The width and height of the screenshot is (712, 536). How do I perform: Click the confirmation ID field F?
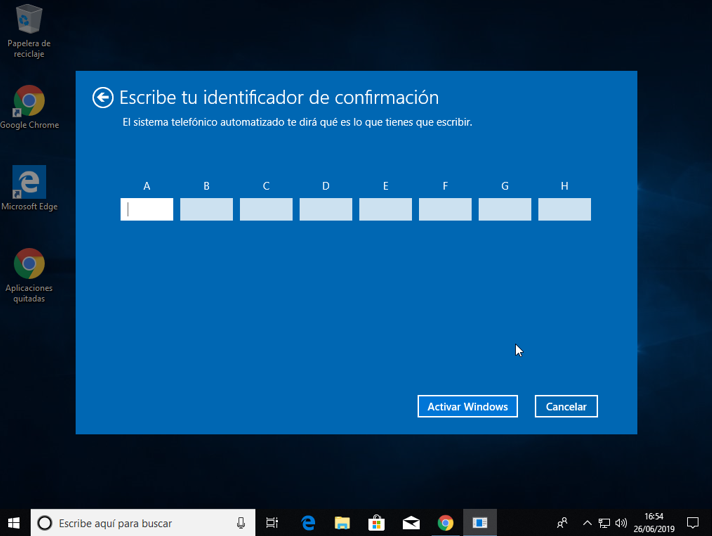pyautogui.click(x=445, y=209)
